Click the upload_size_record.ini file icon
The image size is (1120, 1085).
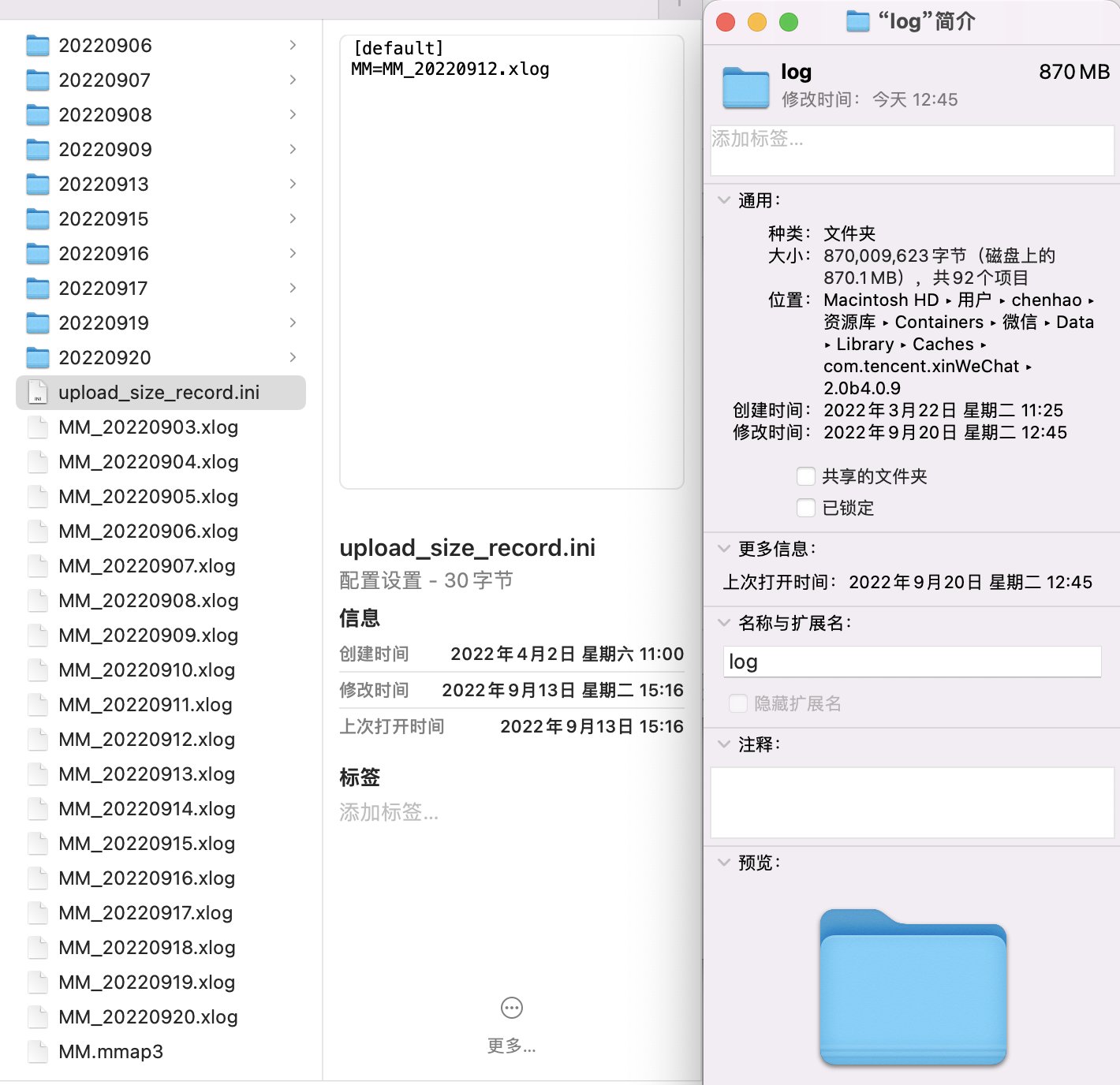click(x=37, y=392)
